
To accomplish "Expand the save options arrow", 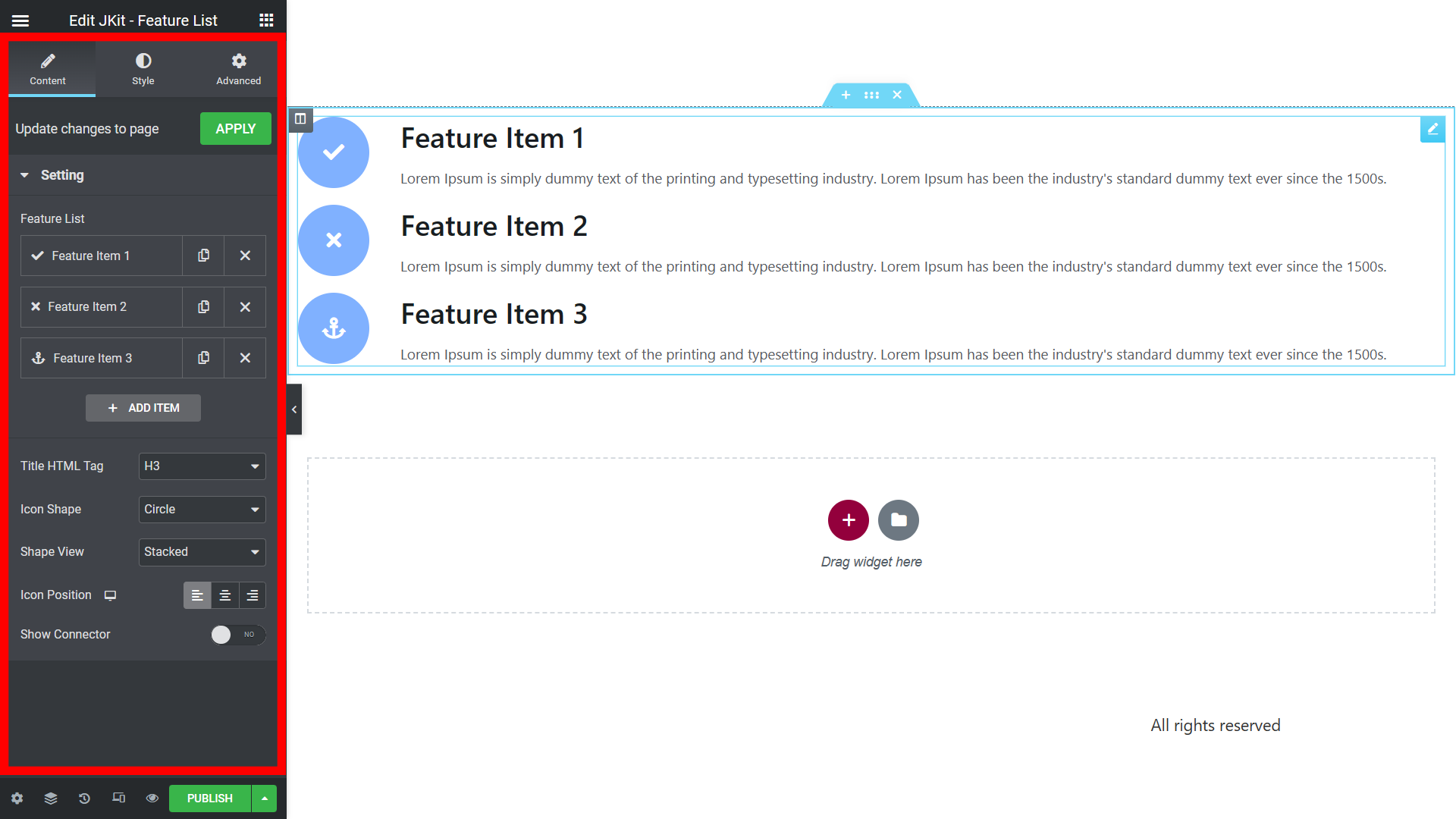I will (x=265, y=799).
